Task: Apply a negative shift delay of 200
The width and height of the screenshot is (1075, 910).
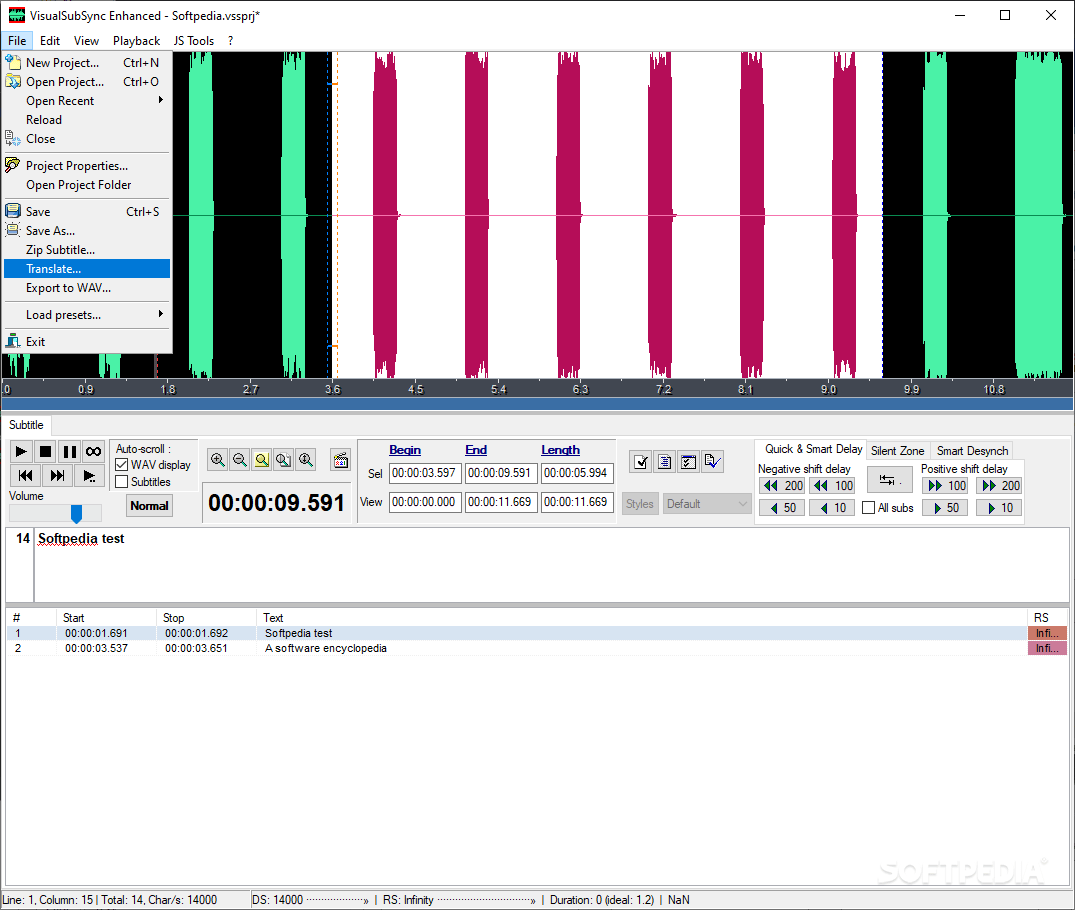Action: pos(781,484)
